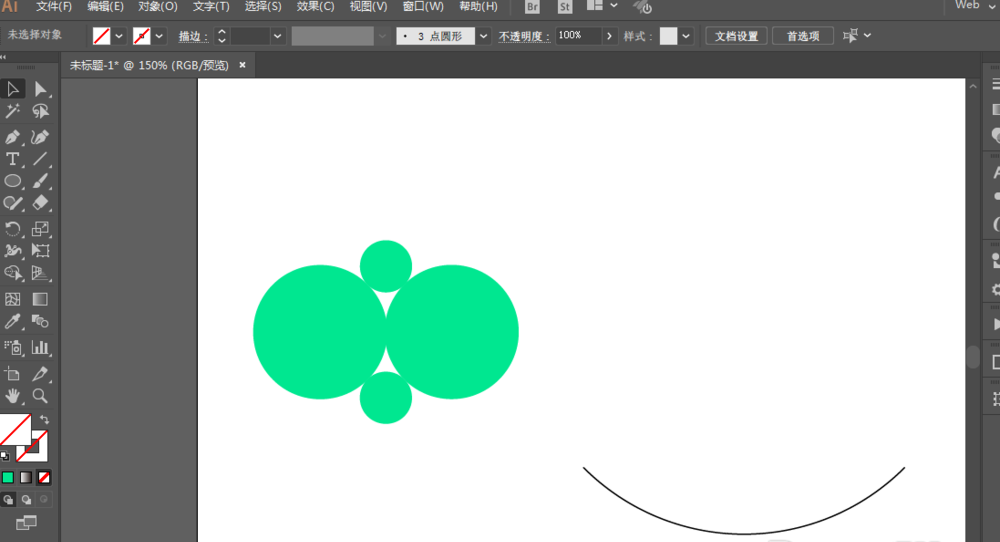Screen dimensions: 1000x542
Task: Select the Column Graph tool
Action: (x=40, y=348)
